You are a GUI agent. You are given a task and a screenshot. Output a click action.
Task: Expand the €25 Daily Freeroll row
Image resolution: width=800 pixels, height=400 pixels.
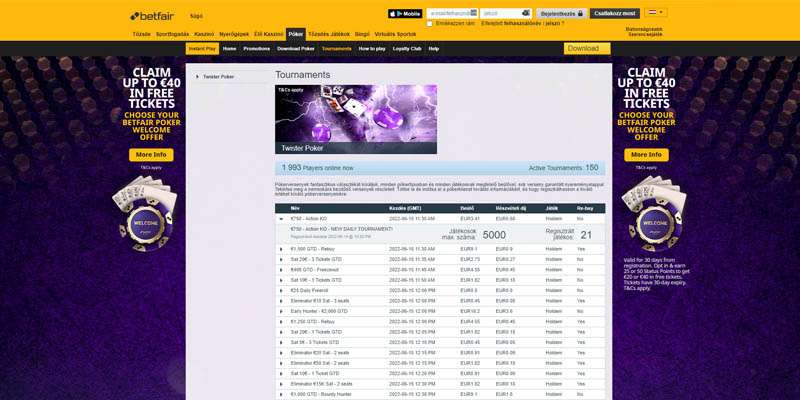pyautogui.click(x=281, y=290)
